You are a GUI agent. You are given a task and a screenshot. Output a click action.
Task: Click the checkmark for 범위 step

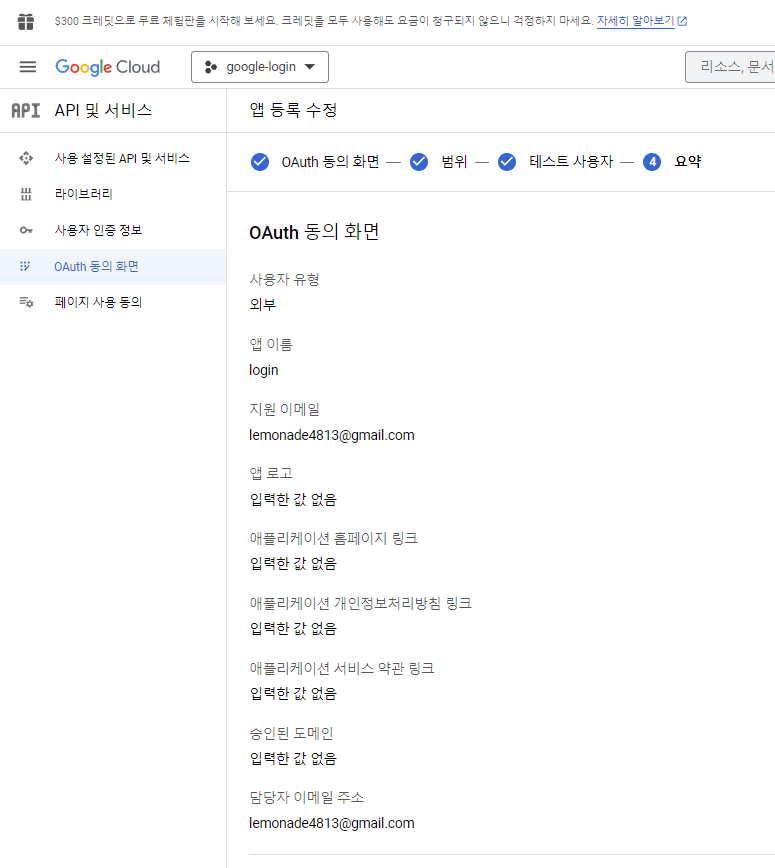[x=419, y=162]
